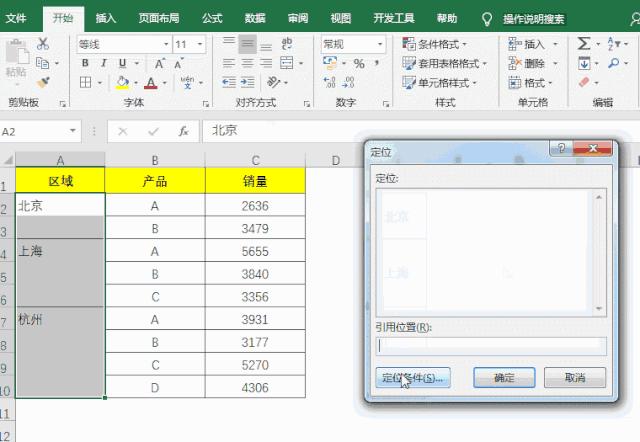Screen dimensions: 640x442
Task: Click the 引用位置 reference input field
Action: point(491,346)
